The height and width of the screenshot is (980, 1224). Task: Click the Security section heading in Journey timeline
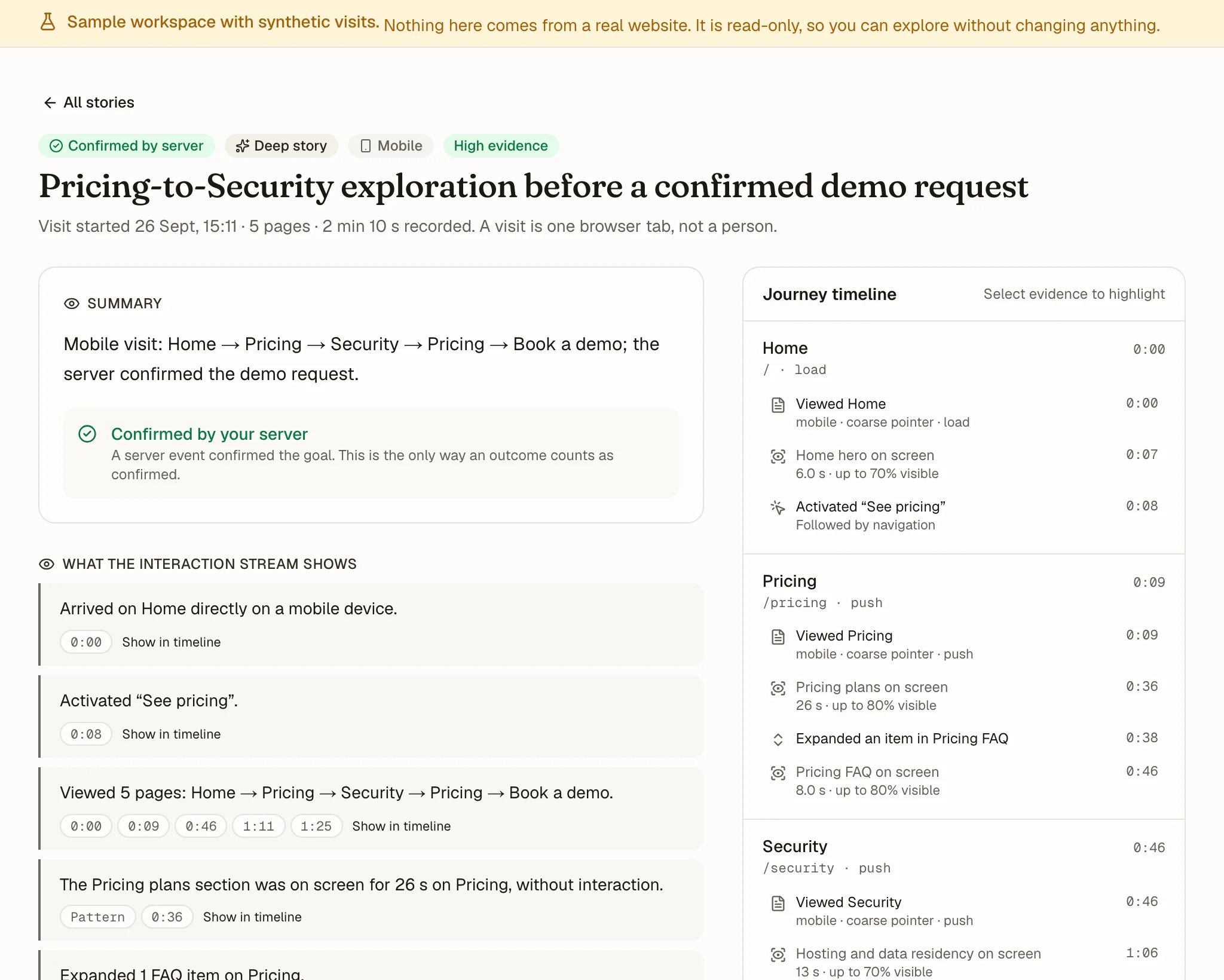point(795,846)
